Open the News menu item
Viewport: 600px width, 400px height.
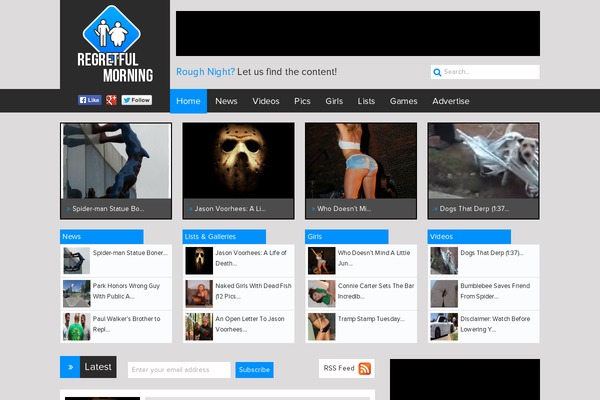point(226,101)
